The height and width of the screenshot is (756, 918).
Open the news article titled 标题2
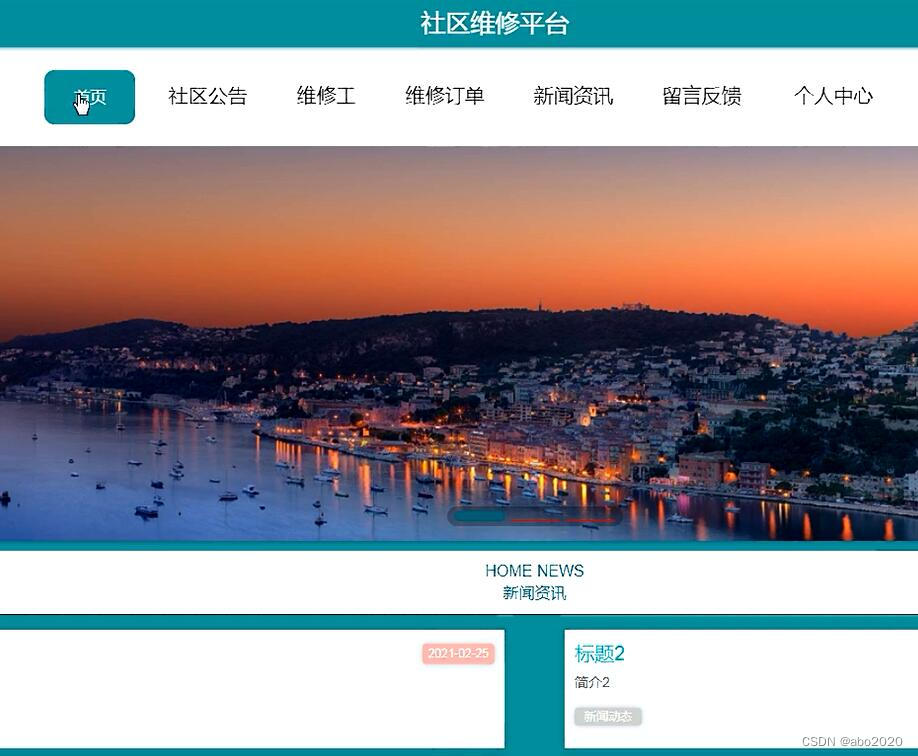pos(600,654)
